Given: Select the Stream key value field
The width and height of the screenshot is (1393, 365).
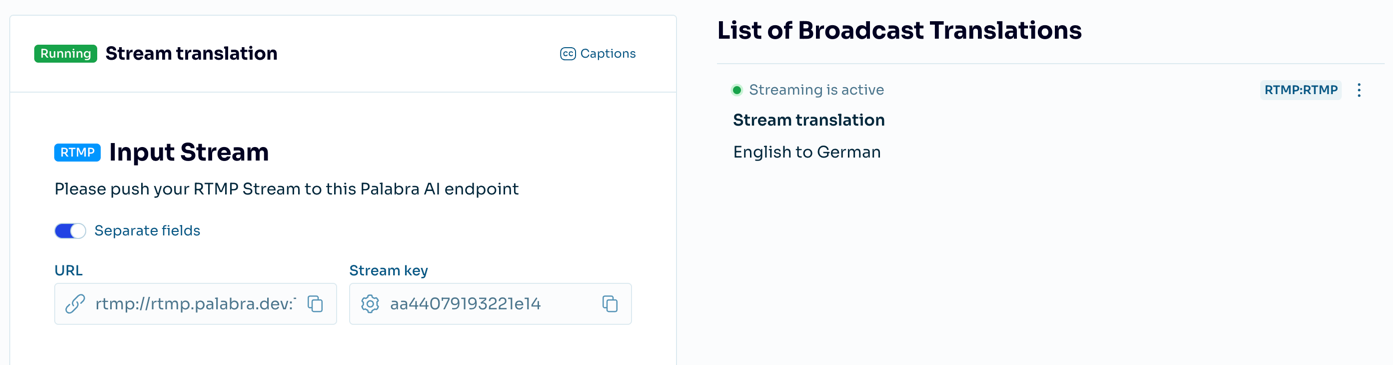Looking at the screenshot, I should (x=490, y=304).
